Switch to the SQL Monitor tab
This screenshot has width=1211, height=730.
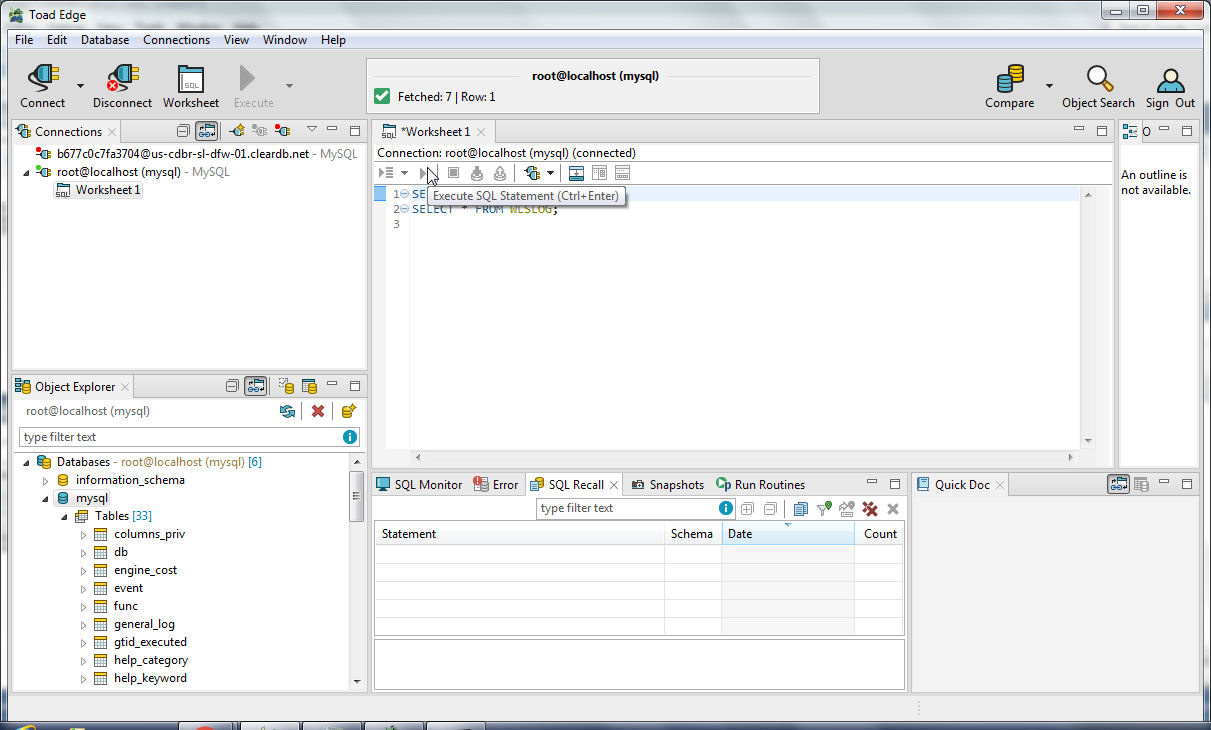point(419,484)
